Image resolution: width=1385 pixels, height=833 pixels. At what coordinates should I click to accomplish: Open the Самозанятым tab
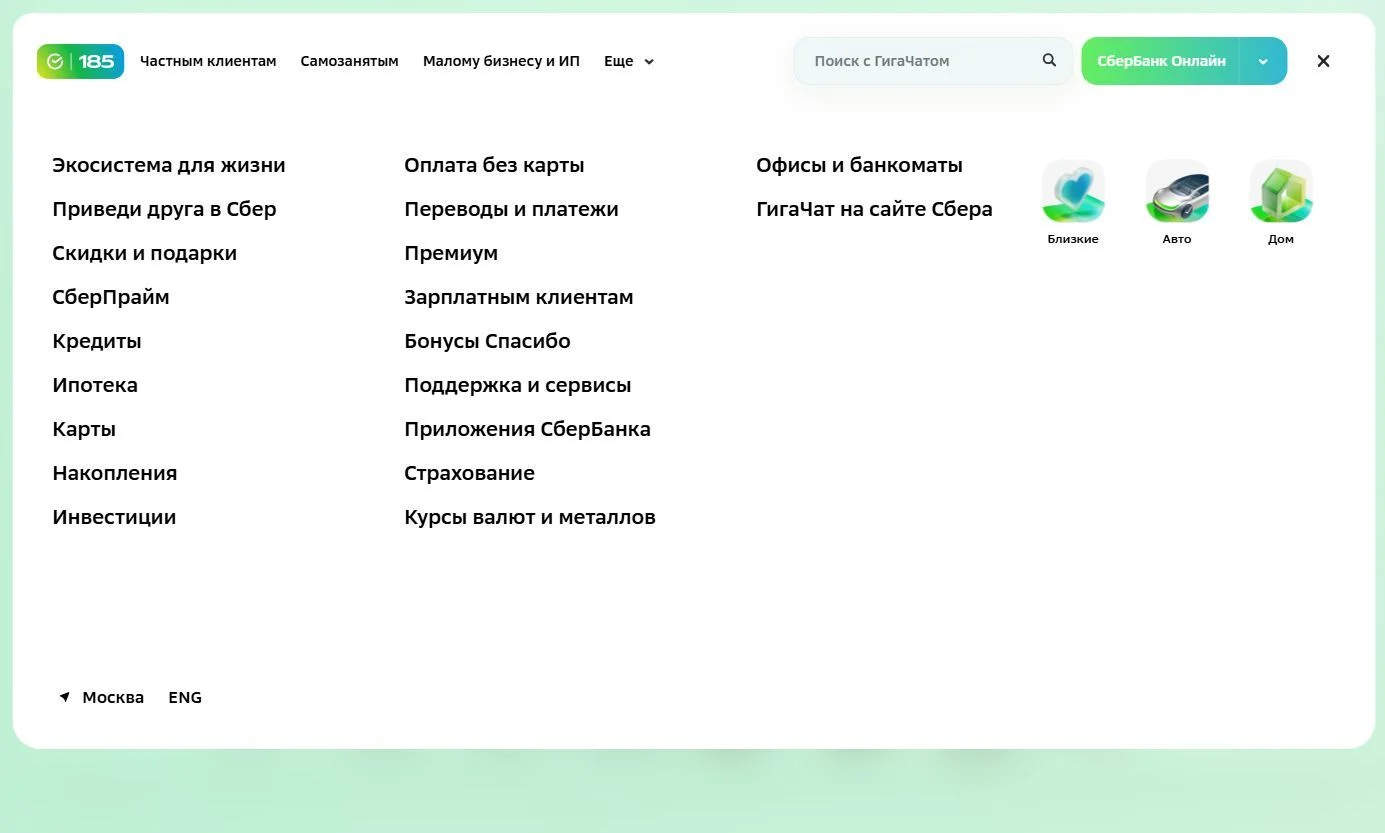[349, 61]
